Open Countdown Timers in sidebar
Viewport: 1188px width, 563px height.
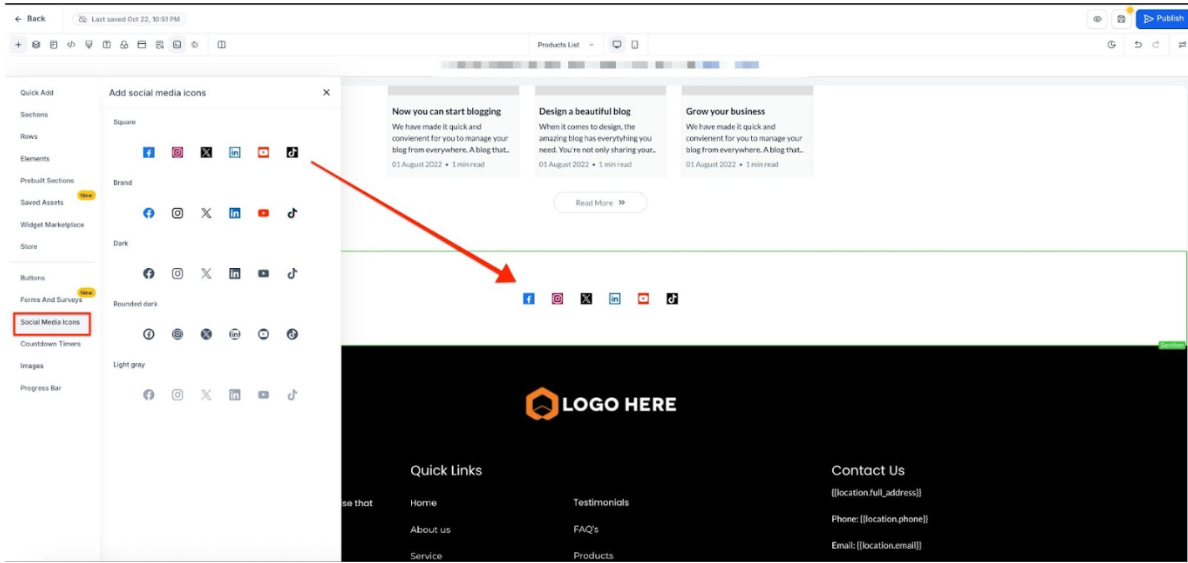point(50,344)
